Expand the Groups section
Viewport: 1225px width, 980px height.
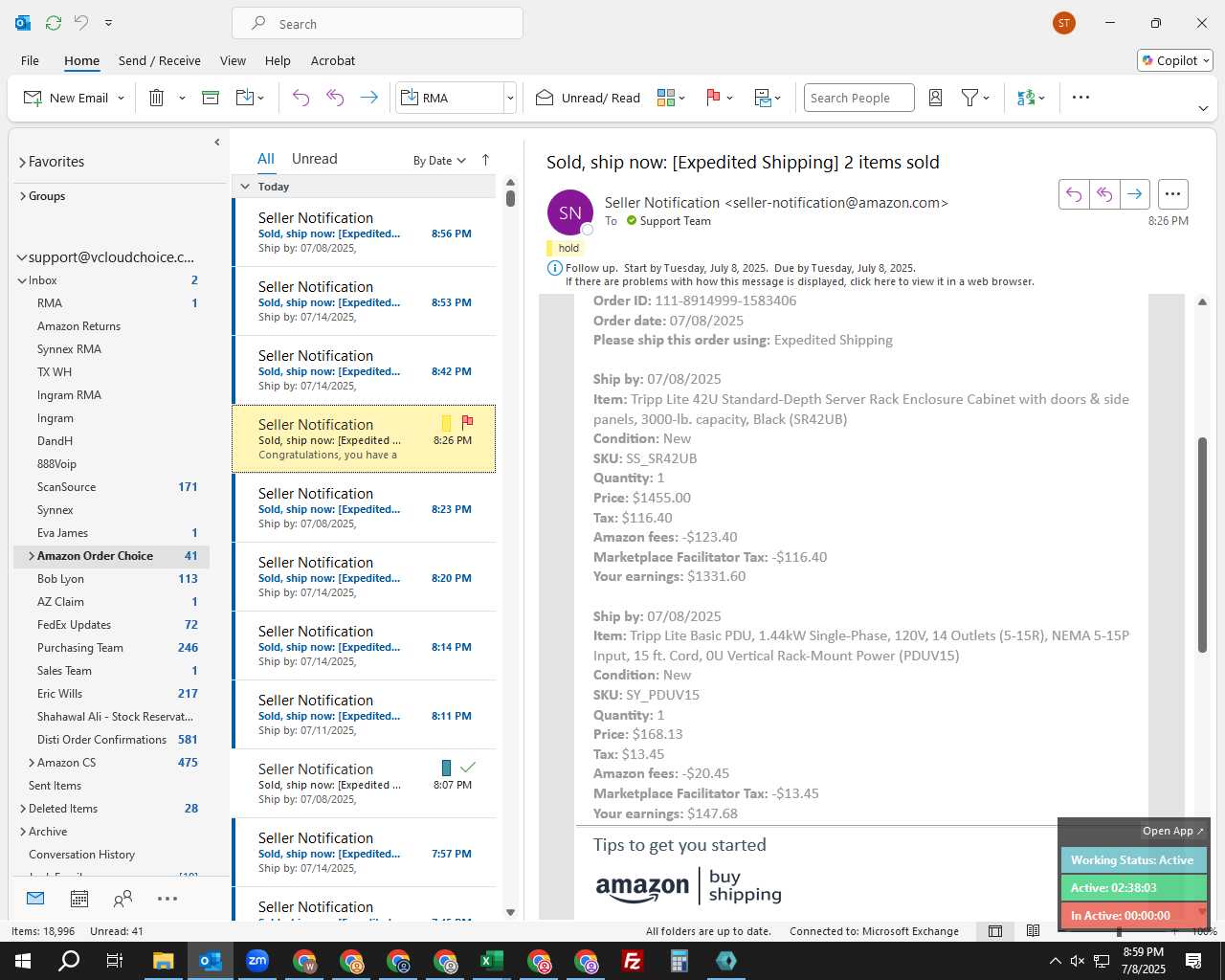point(22,196)
